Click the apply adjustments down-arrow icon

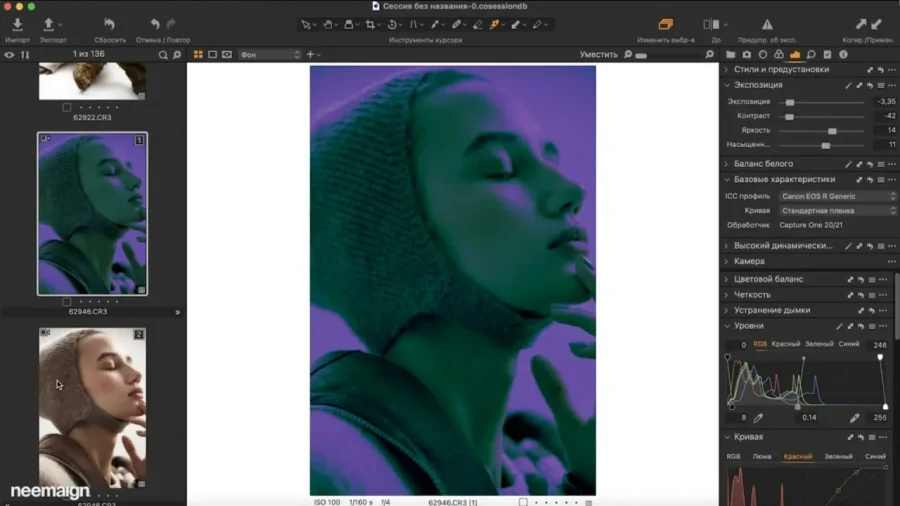point(876,24)
